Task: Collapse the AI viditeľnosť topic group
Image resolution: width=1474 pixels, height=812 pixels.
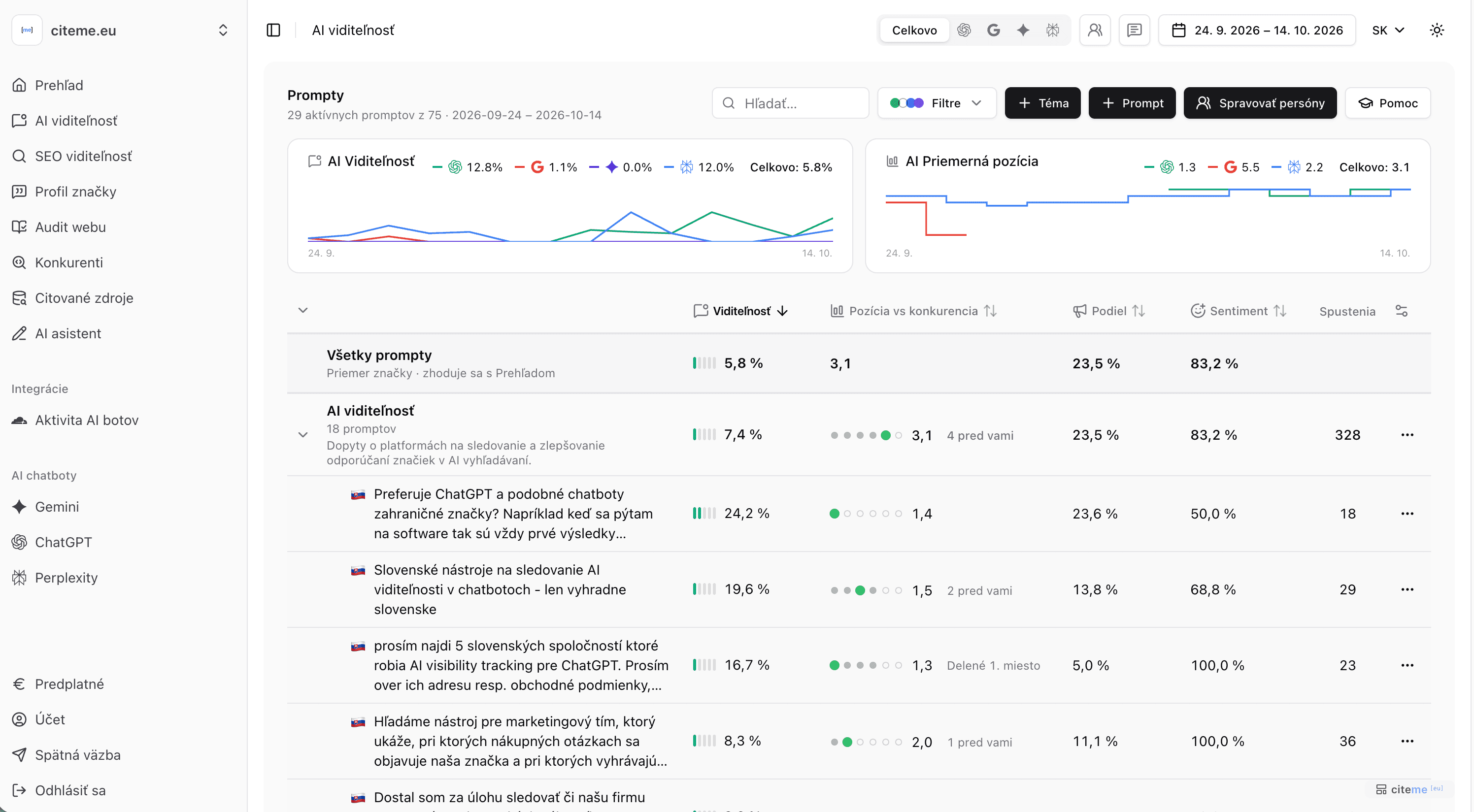Action: 303,435
